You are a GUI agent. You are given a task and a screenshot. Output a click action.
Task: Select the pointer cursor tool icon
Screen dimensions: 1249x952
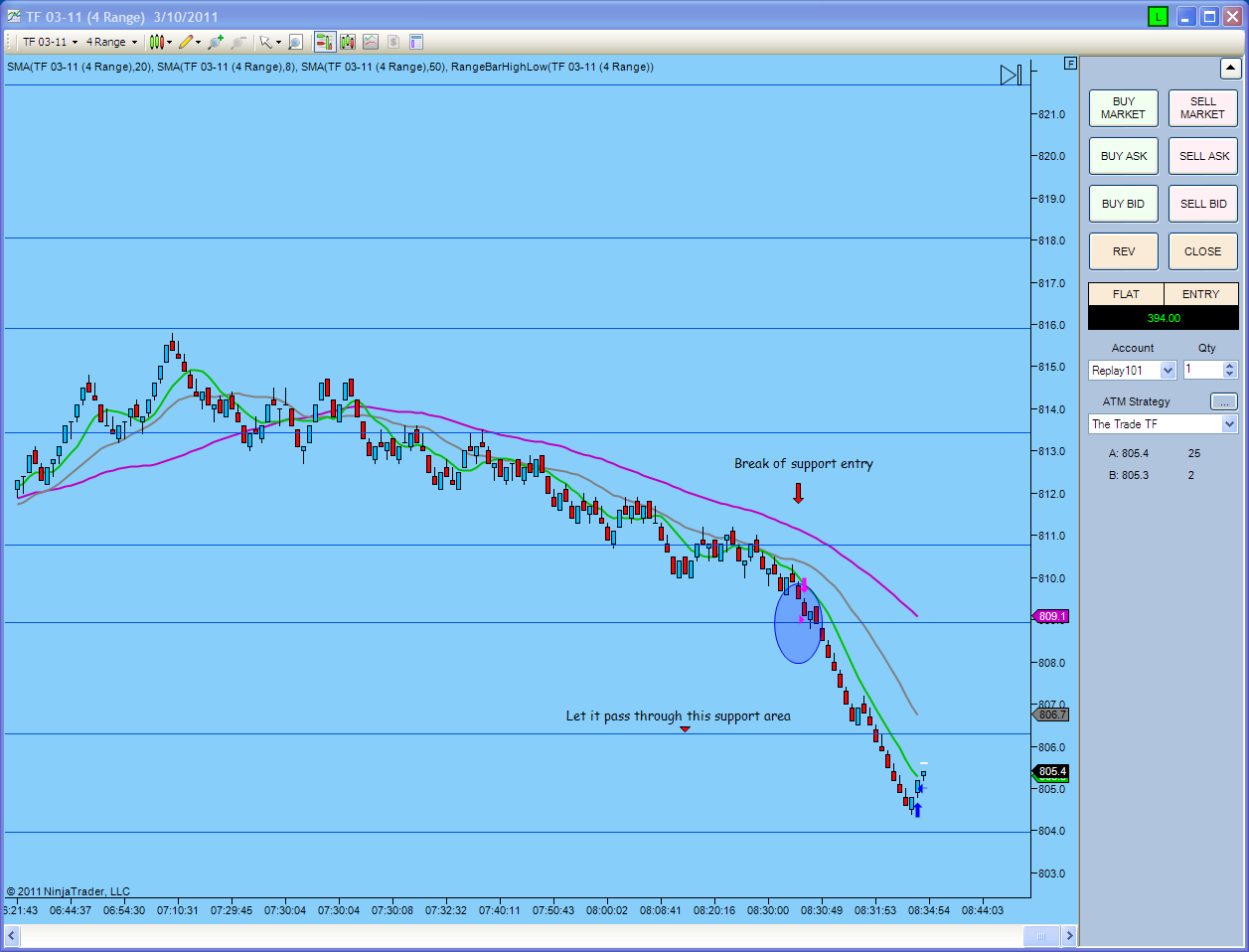pyautogui.click(x=265, y=42)
